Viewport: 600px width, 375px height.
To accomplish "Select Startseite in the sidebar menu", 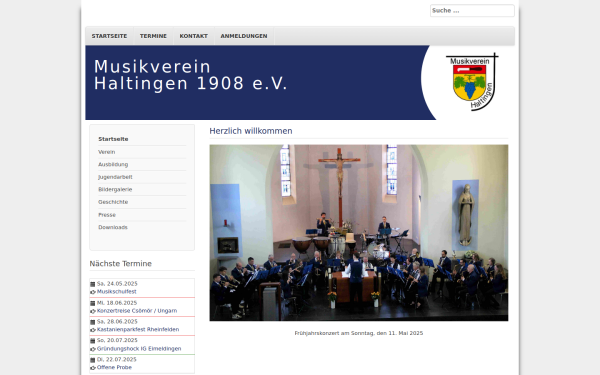I will (x=113, y=139).
